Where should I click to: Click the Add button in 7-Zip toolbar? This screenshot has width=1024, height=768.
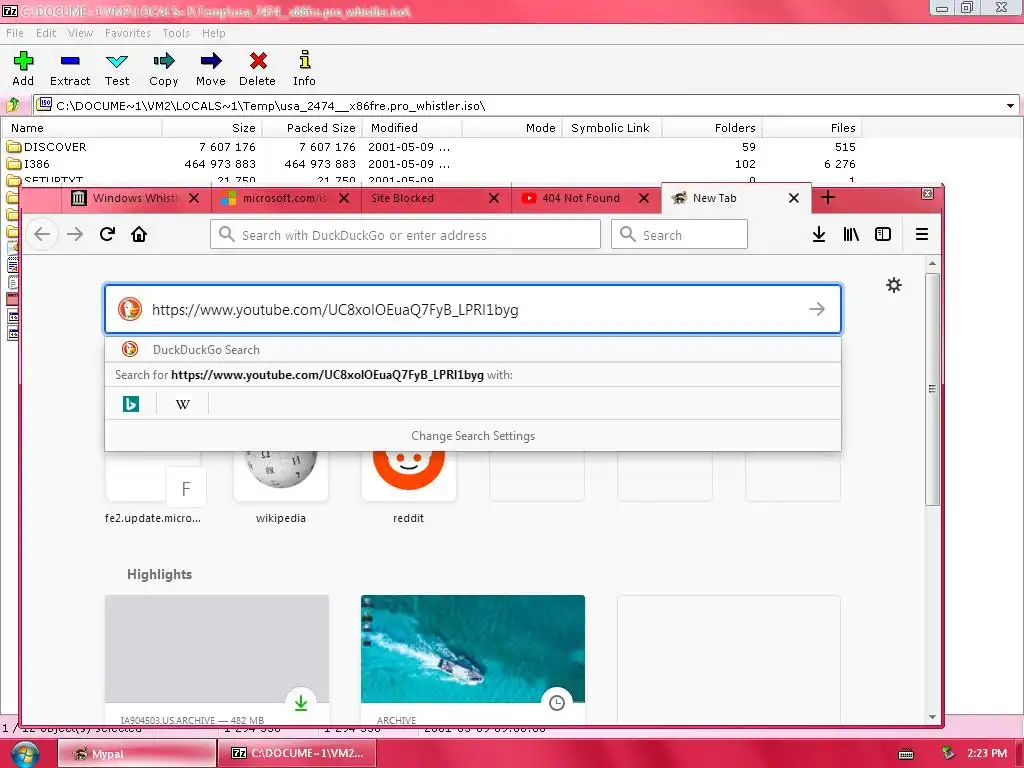pyautogui.click(x=23, y=69)
